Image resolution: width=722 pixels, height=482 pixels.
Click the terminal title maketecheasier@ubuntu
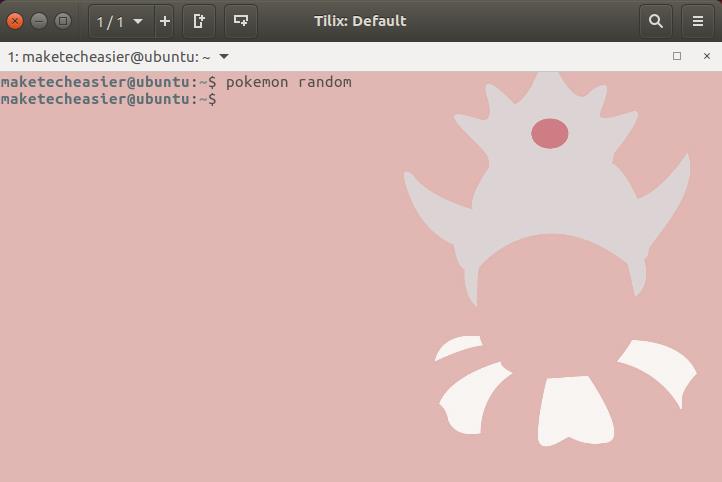point(109,57)
